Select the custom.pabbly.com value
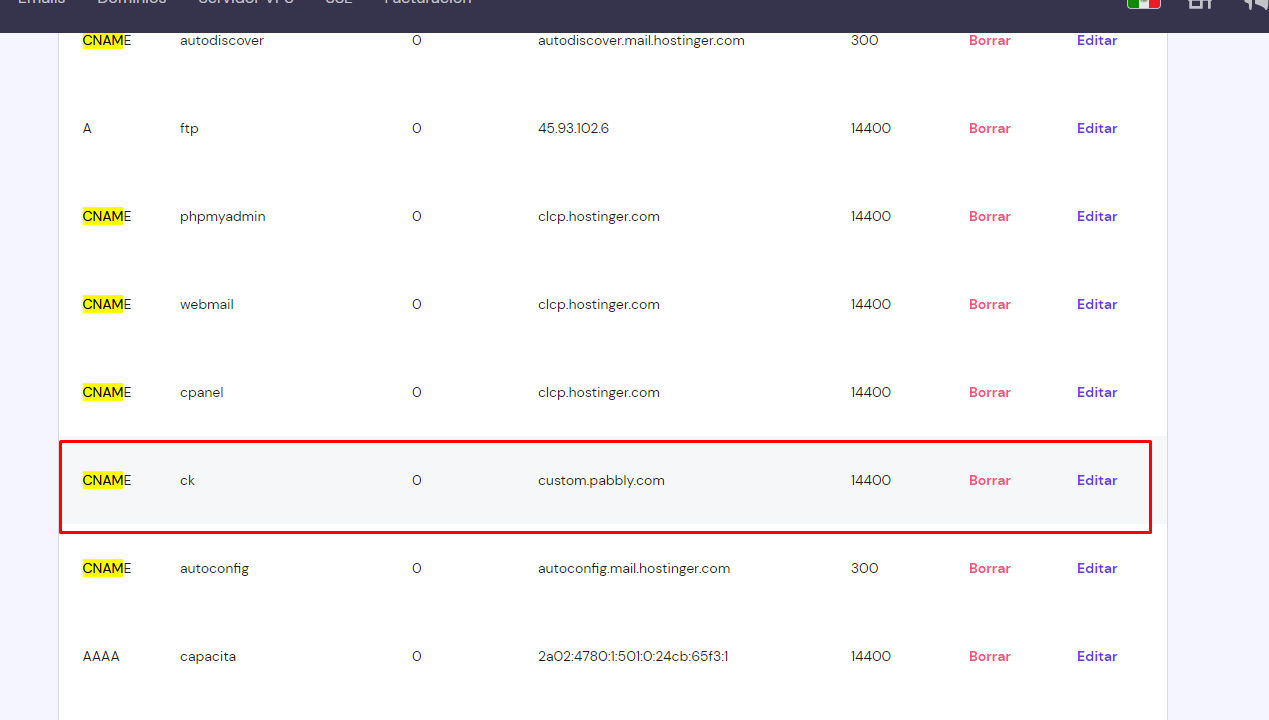1269x720 pixels. 601,481
